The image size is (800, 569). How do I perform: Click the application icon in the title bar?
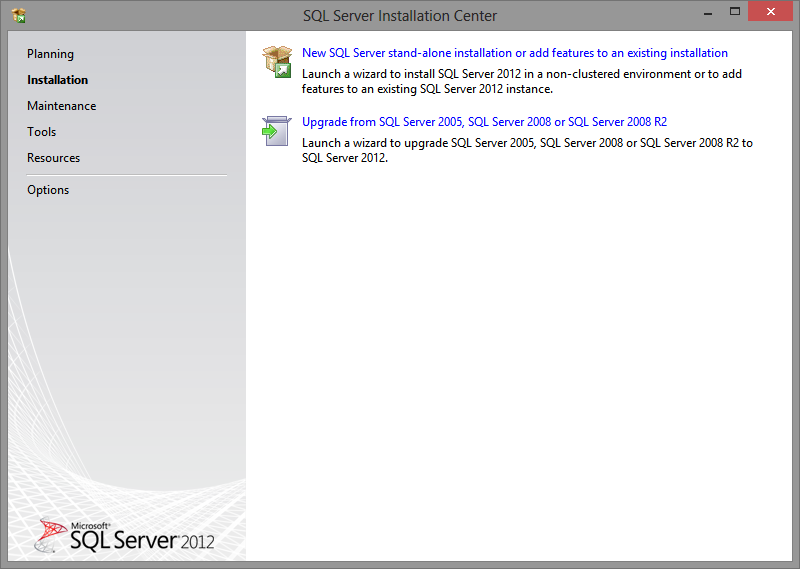click(18, 15)
